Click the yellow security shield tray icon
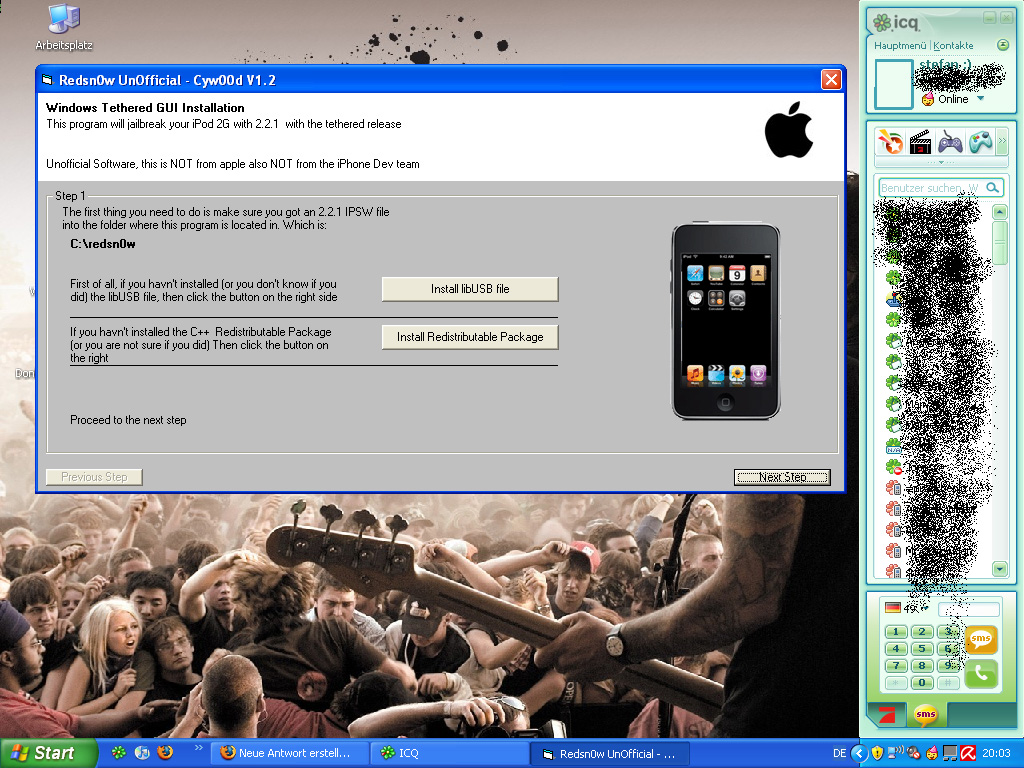Image resolution: width=1024 pixels, height=768 pixels. point(877,753)
